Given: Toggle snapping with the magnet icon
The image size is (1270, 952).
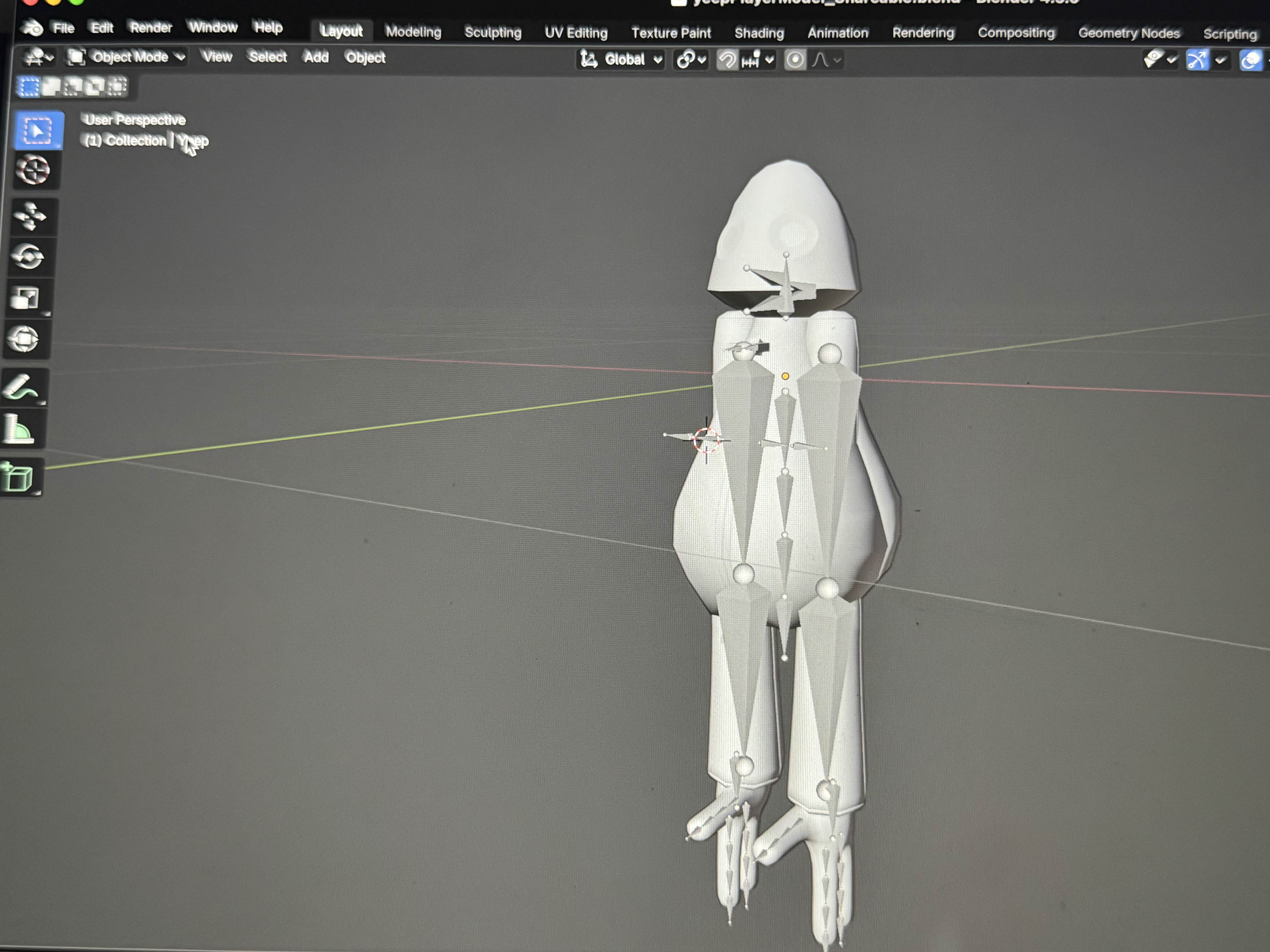Looking at the screenshot, I should tap(727, 60).
